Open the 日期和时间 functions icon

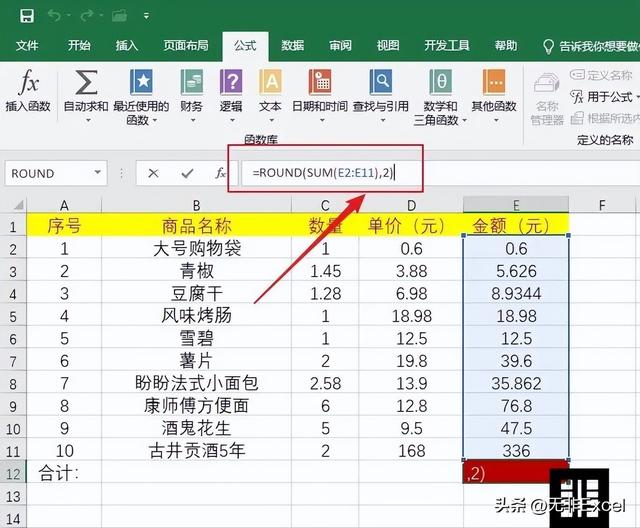[x=320, y=82]
